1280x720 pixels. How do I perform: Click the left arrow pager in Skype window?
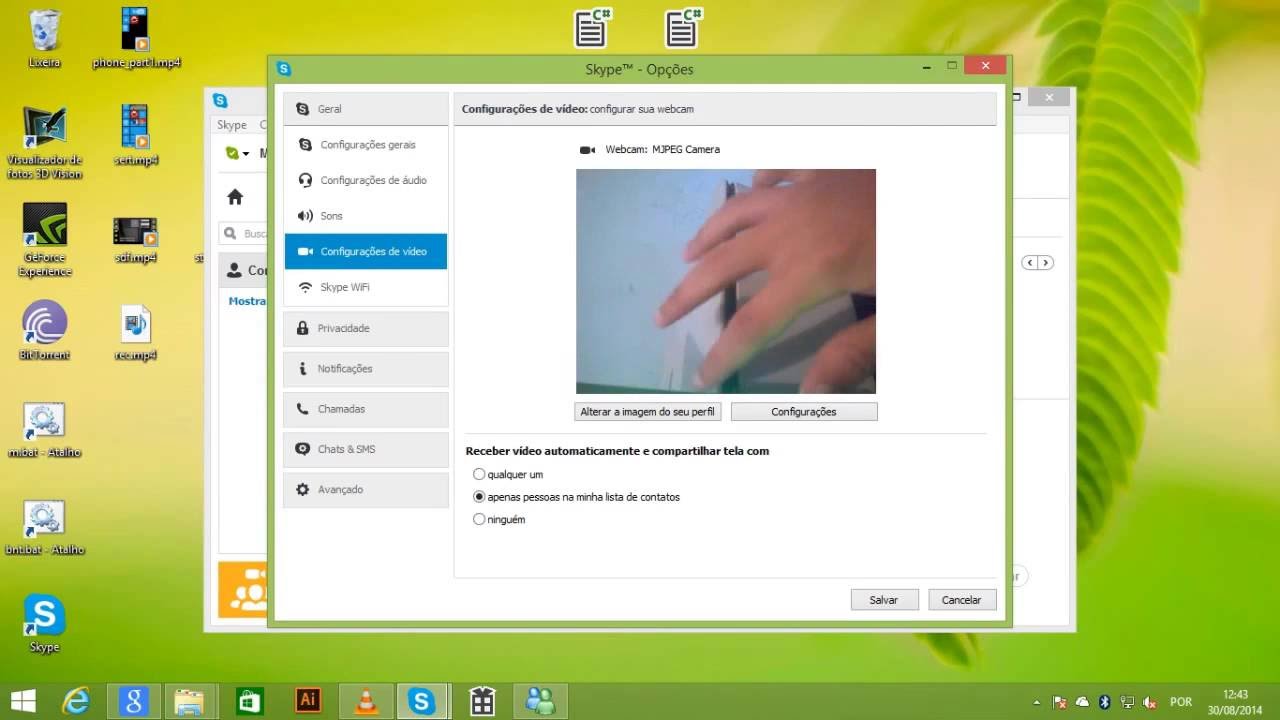tap(1029, 263)
